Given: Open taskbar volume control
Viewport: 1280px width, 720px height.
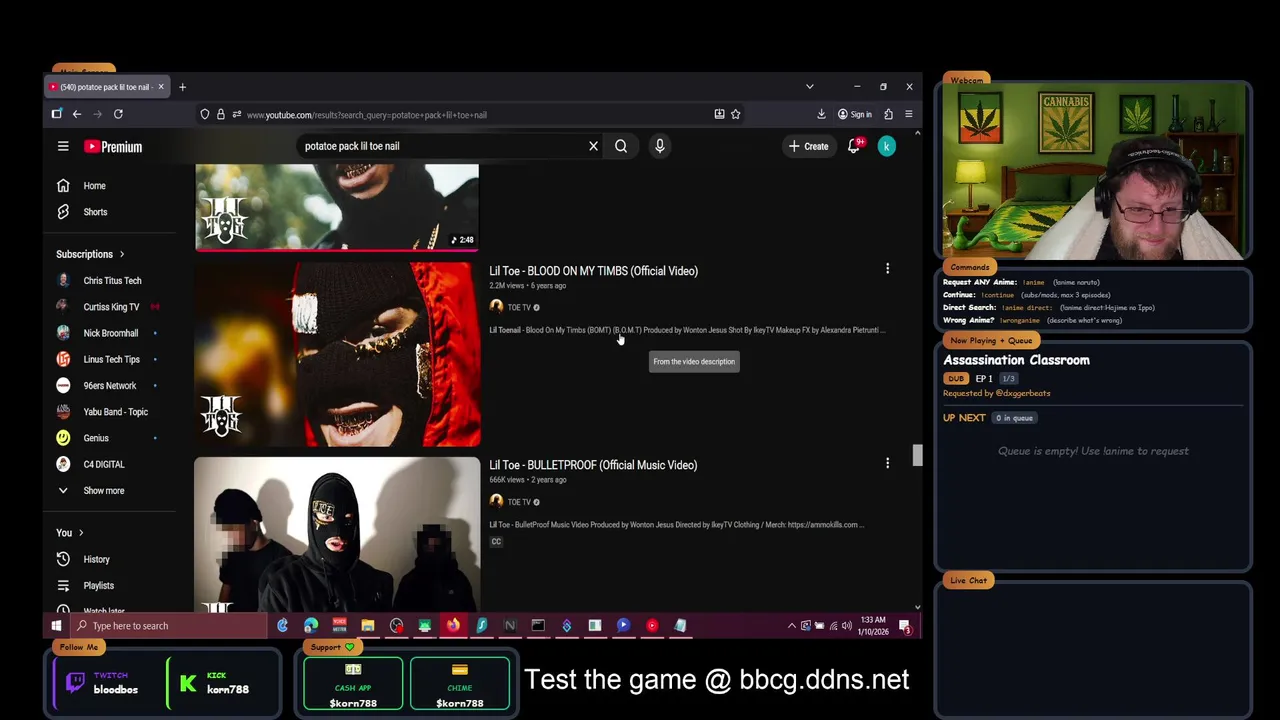Looking at the screenshot, I should 847,626.
